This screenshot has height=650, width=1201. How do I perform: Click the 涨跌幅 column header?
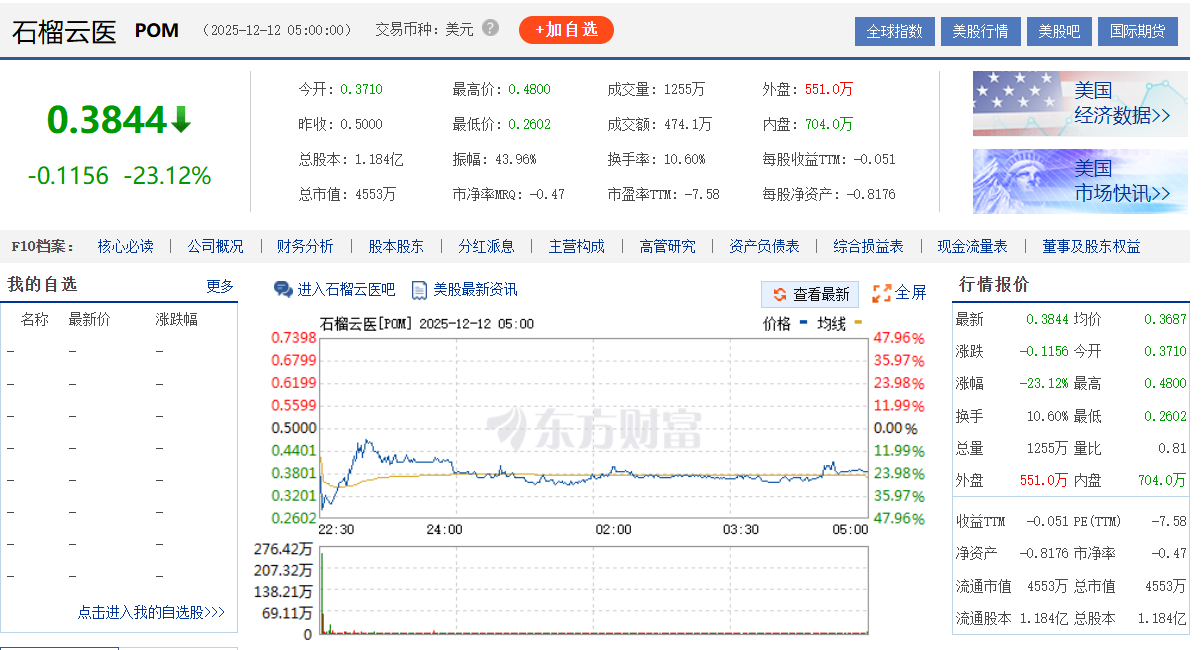[x=176, y=320]
